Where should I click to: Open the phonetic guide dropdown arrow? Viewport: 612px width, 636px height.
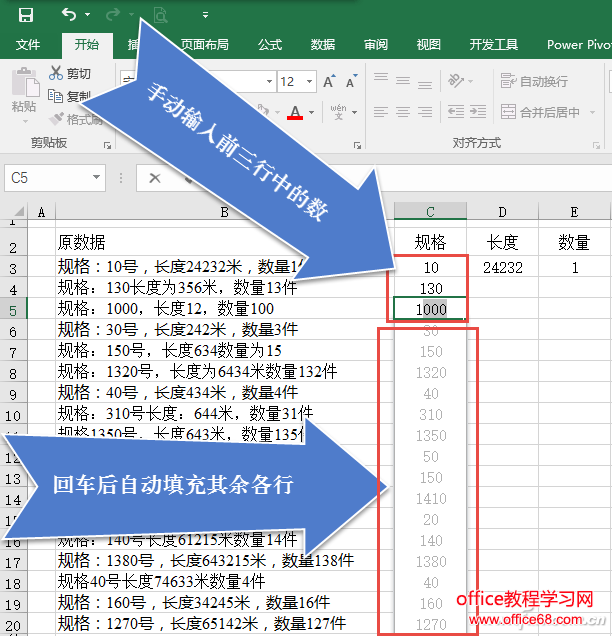pos(354,112)
